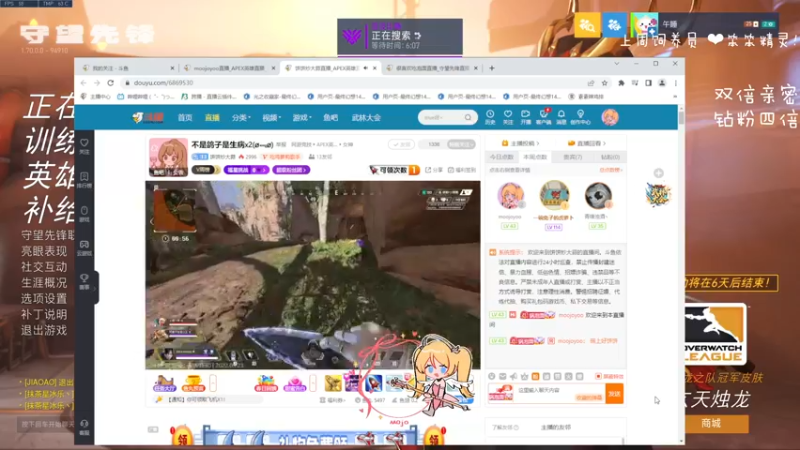Viewport: 800px width, 450px height.
Task: Click the Douyu logo
Action: tap(148, 117)
